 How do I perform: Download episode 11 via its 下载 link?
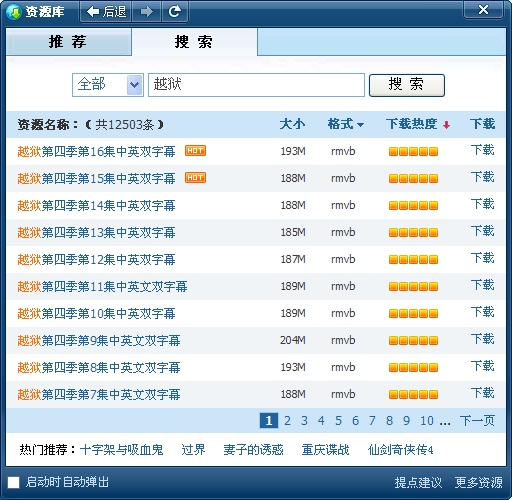coord(482,285)
